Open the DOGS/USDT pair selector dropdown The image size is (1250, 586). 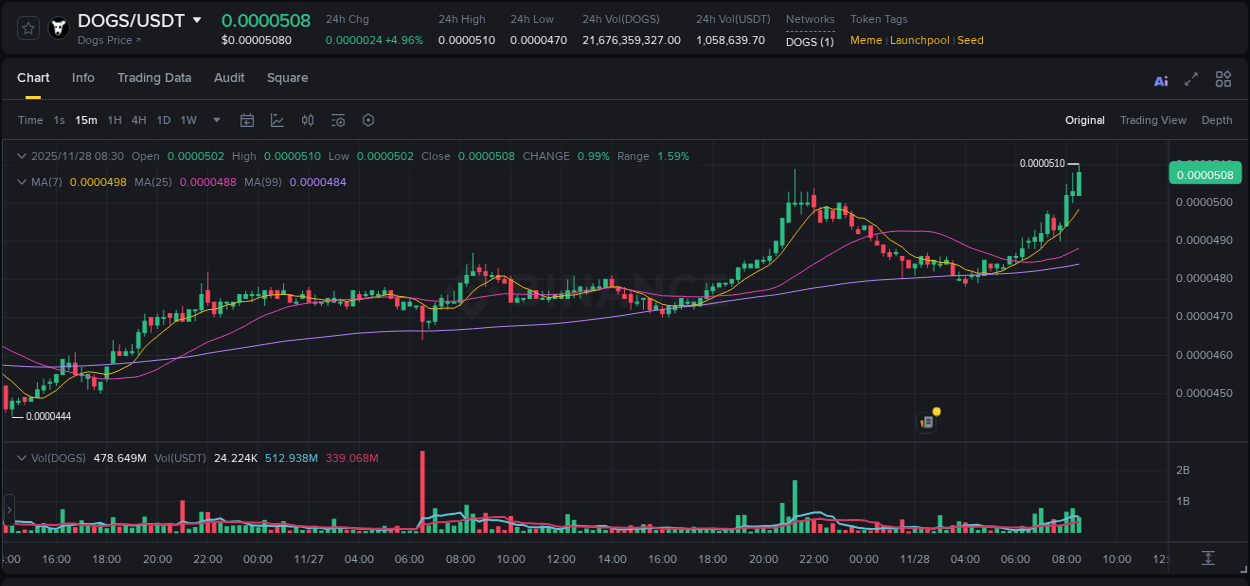(x=197, y=19)
